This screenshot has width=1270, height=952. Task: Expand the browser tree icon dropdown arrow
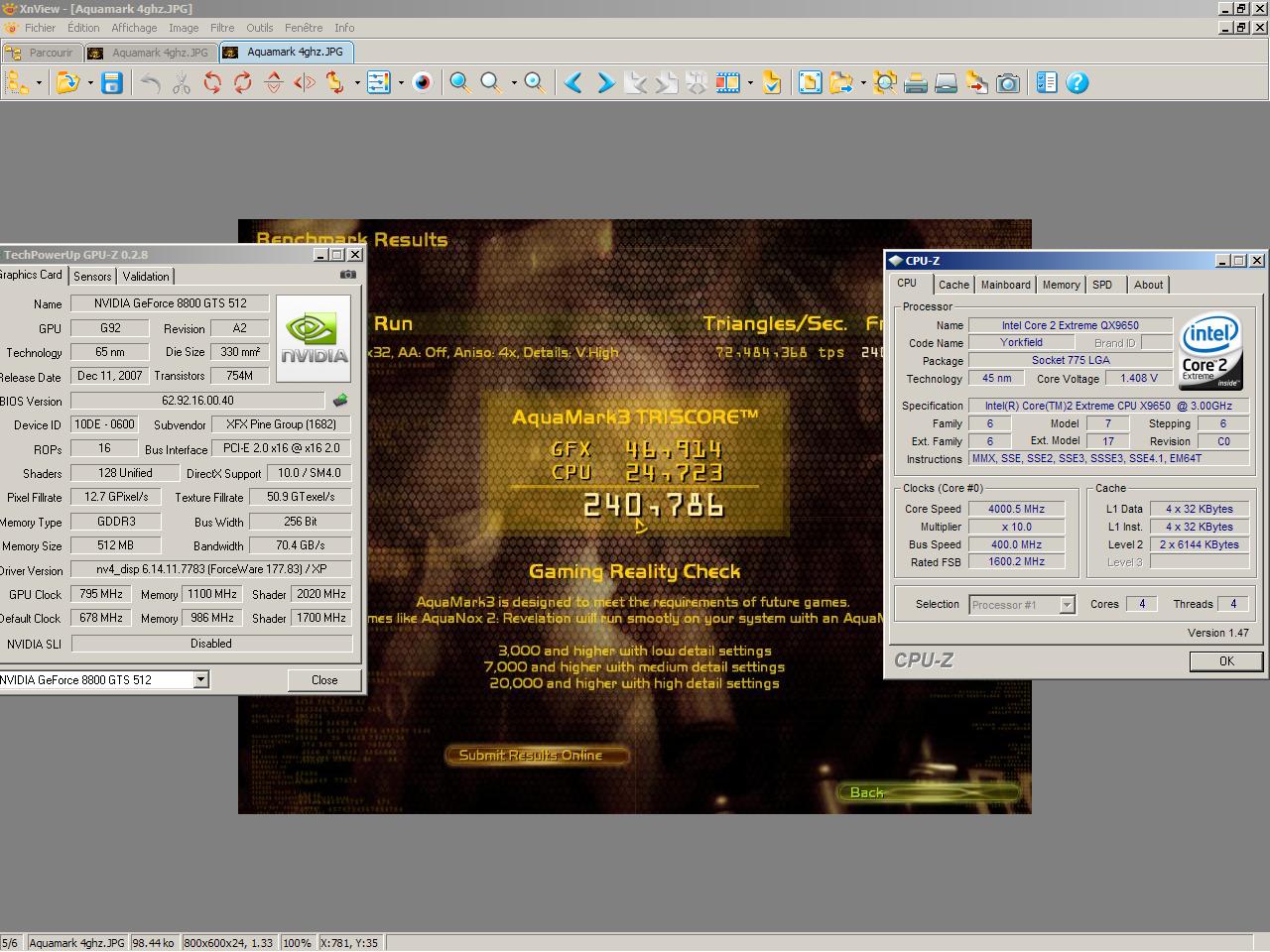[39, 83]
